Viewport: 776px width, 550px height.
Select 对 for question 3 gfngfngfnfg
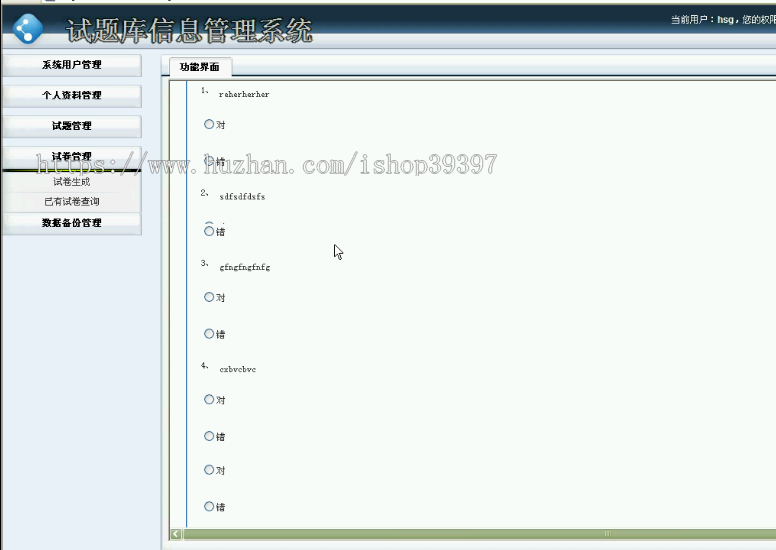[209, 297]
